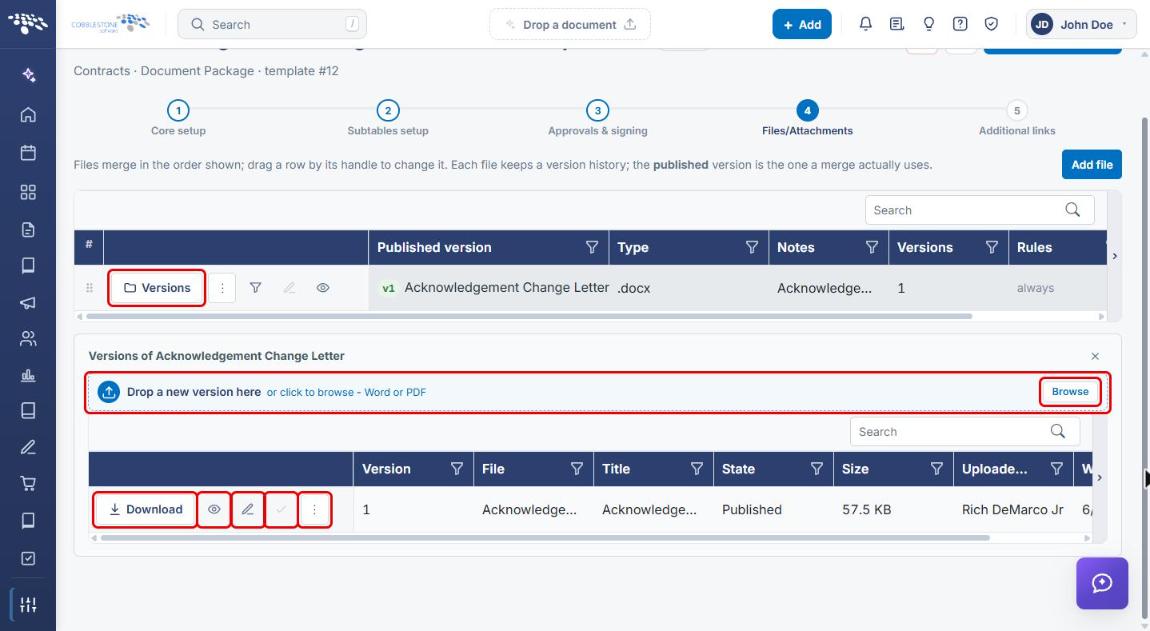Click Drop a document upload area
This screenshot has width=1150, height=631.
tap(570, 24)
